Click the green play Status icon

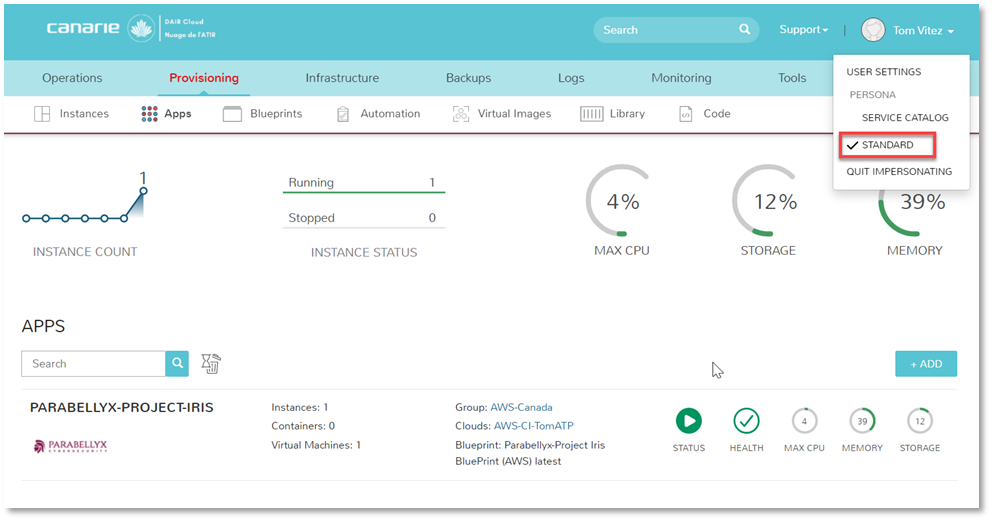click(688, 421)
